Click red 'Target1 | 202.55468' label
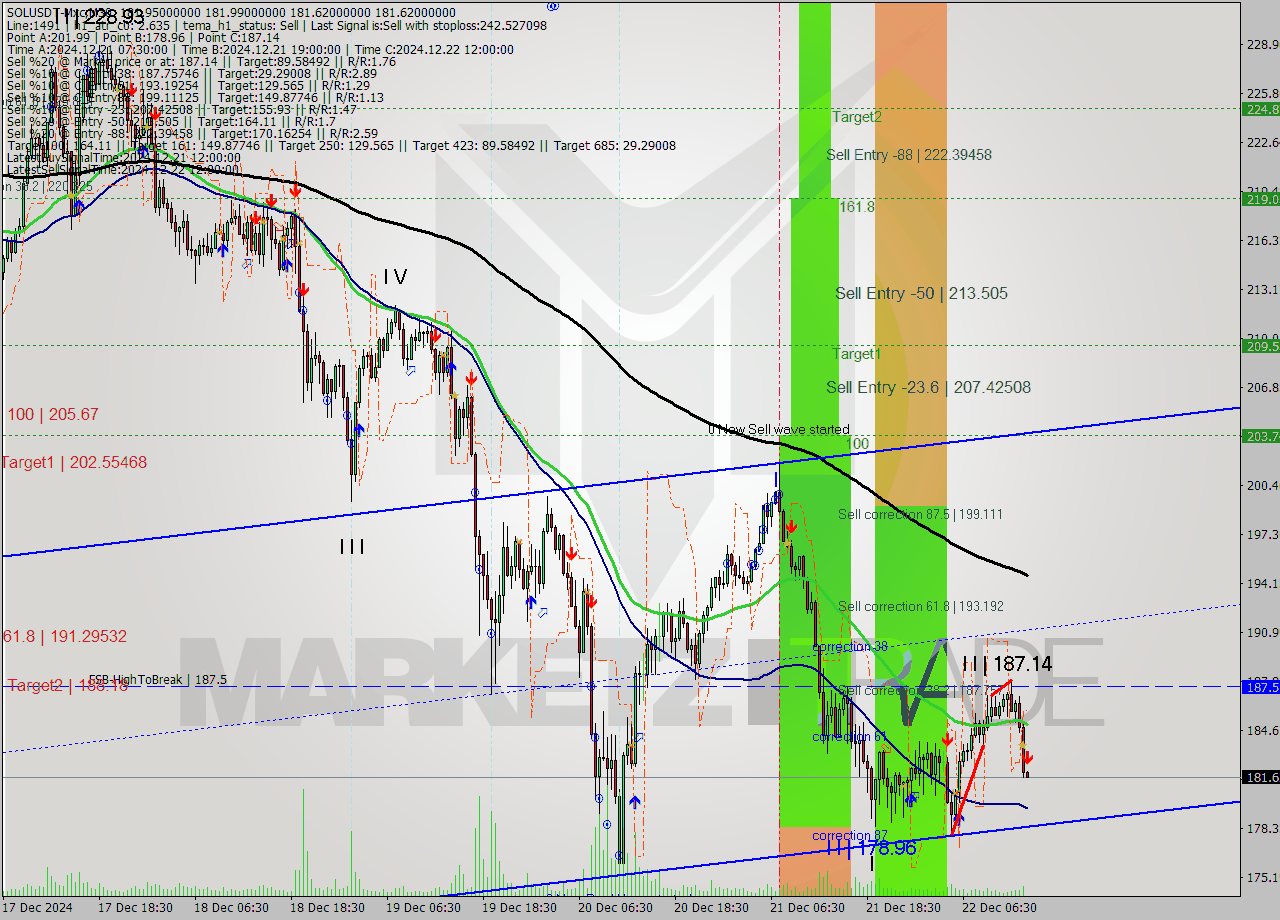 (74, 462)
